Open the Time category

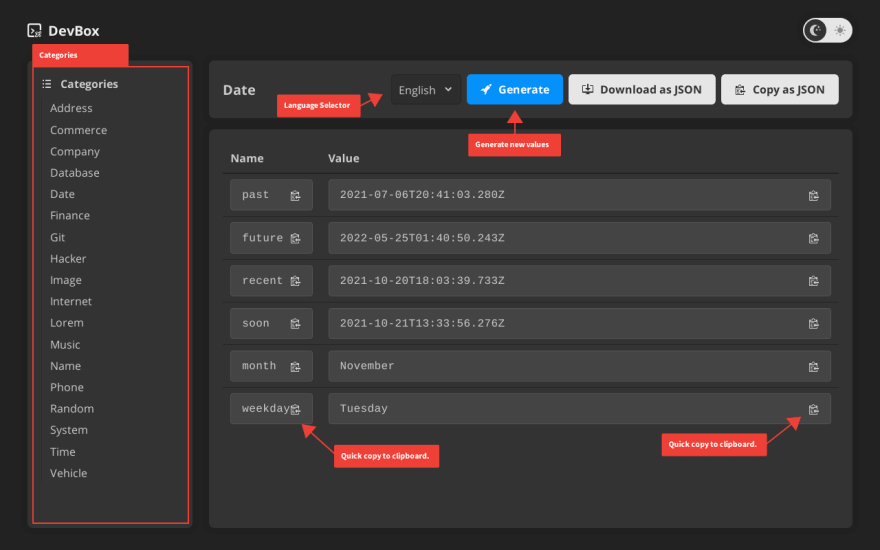62,452
